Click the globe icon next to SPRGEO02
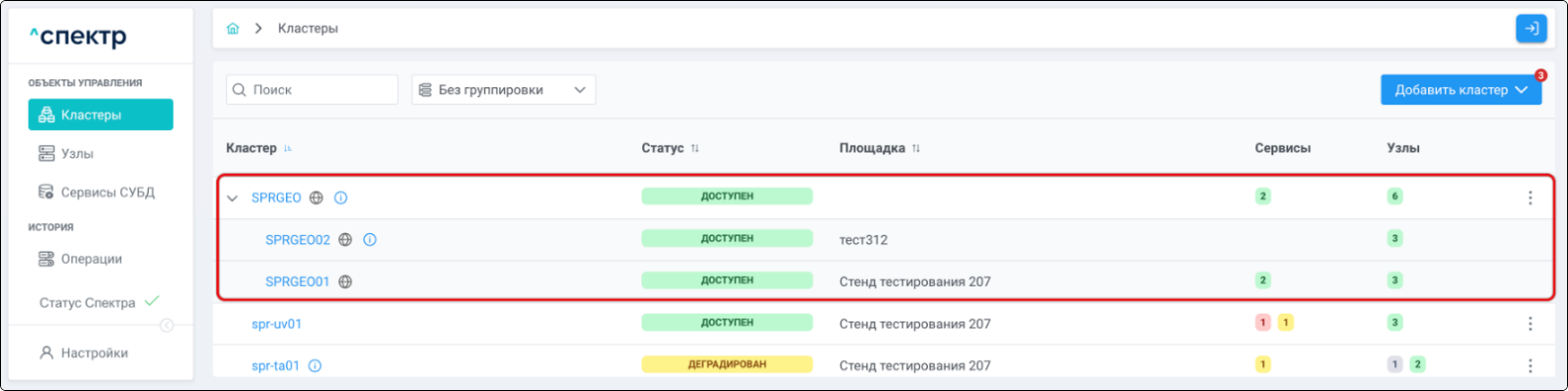 [345, 240]
